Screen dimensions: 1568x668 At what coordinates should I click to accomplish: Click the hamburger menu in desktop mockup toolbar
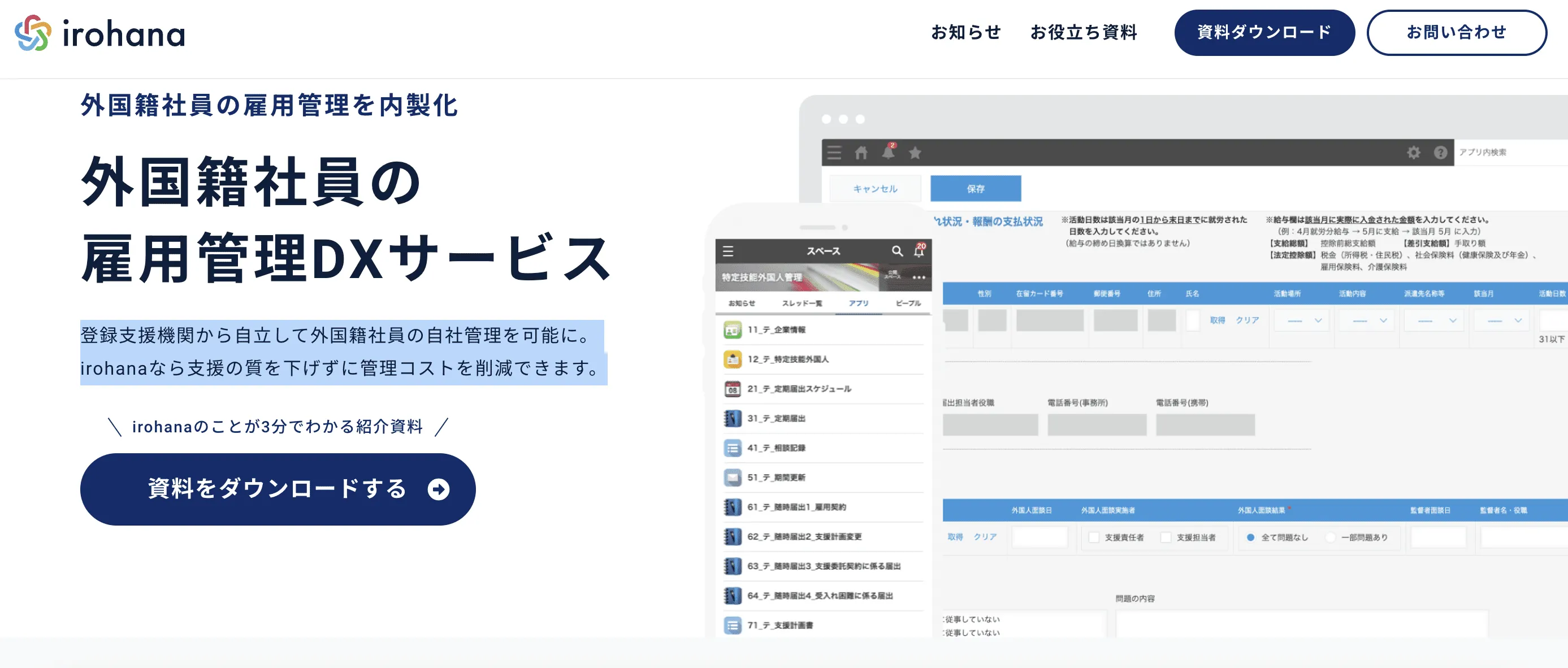point(834,152)
